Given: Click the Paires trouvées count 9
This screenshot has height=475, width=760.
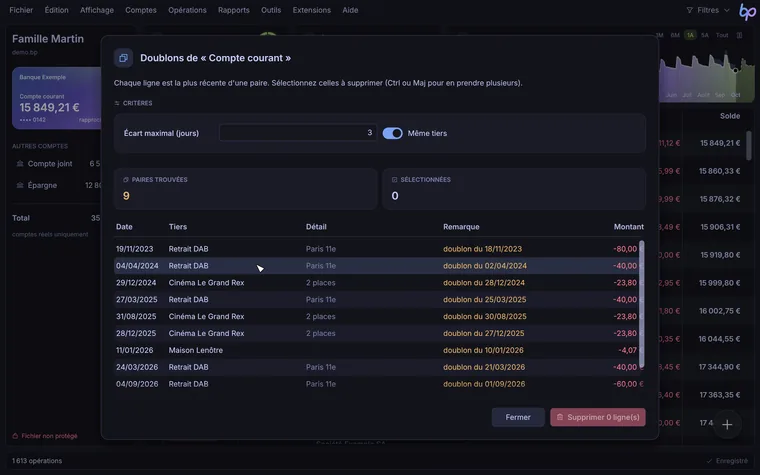Looking at the screenshot, I should (126, 196).
